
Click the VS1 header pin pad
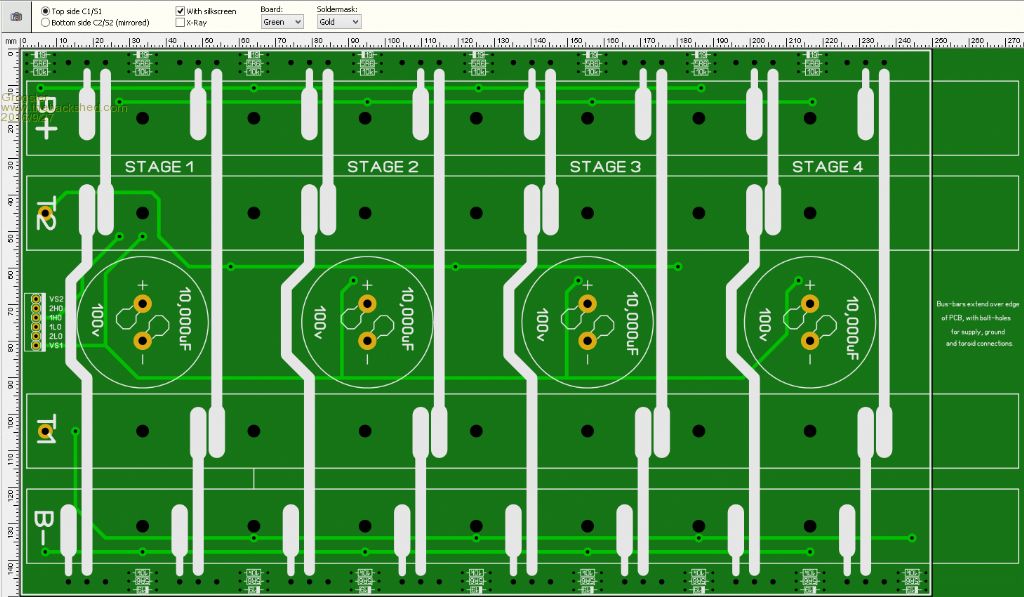point(36,345)
